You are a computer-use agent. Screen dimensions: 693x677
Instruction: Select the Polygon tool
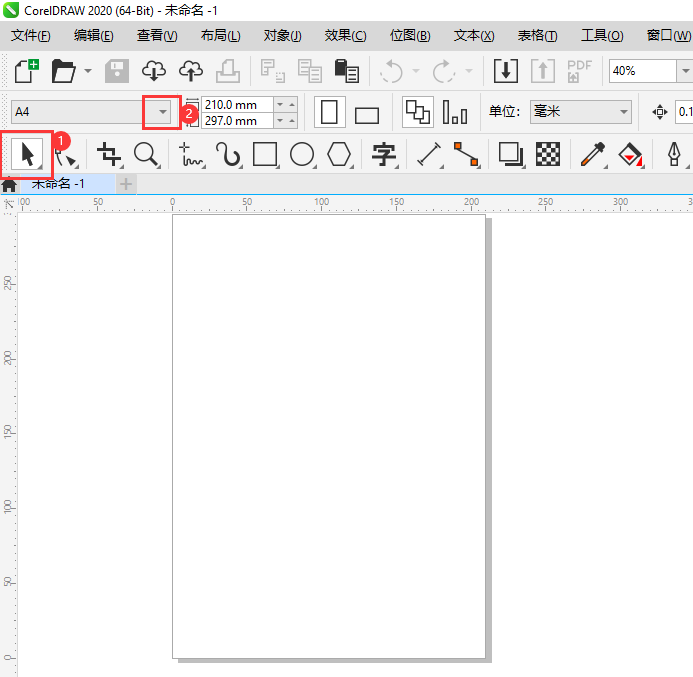click(340, 154)
